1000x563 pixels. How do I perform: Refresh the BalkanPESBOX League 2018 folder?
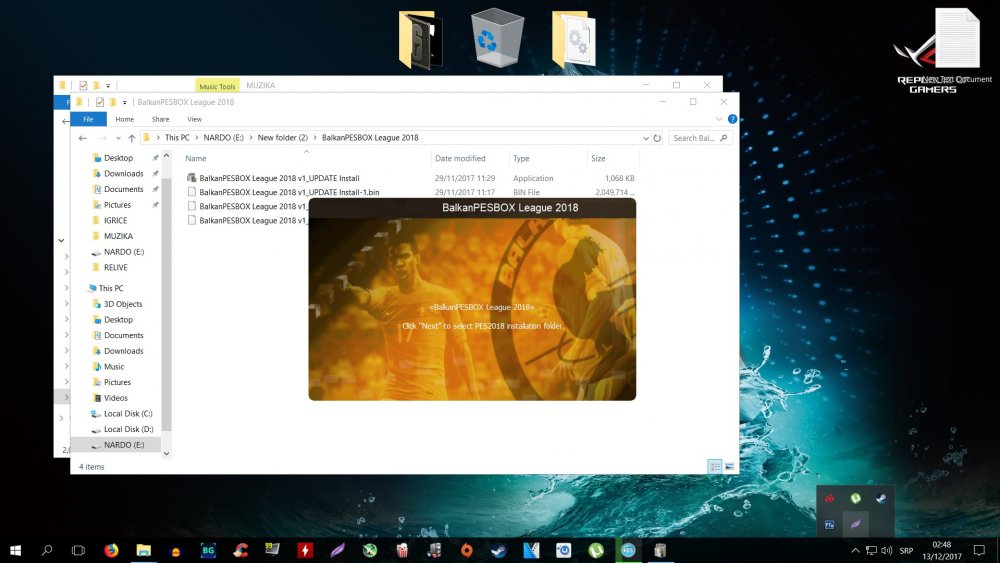657,138
